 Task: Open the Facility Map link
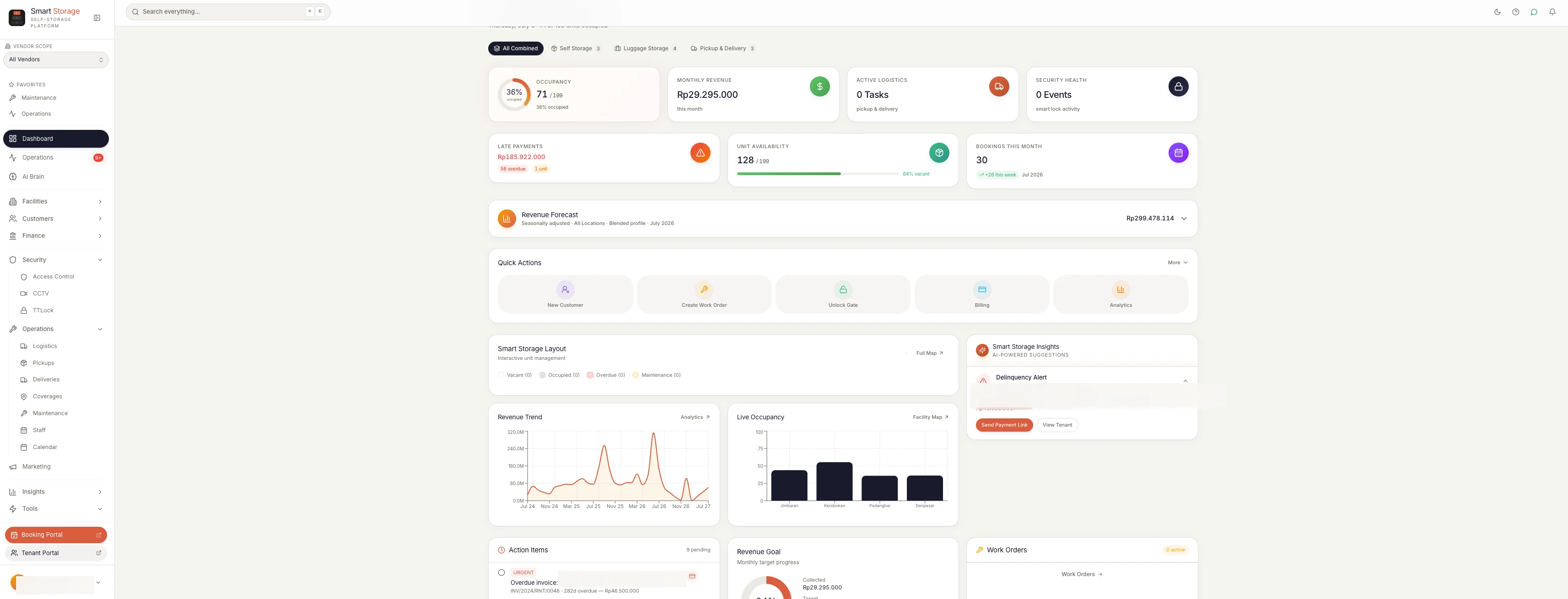[931, 417]
